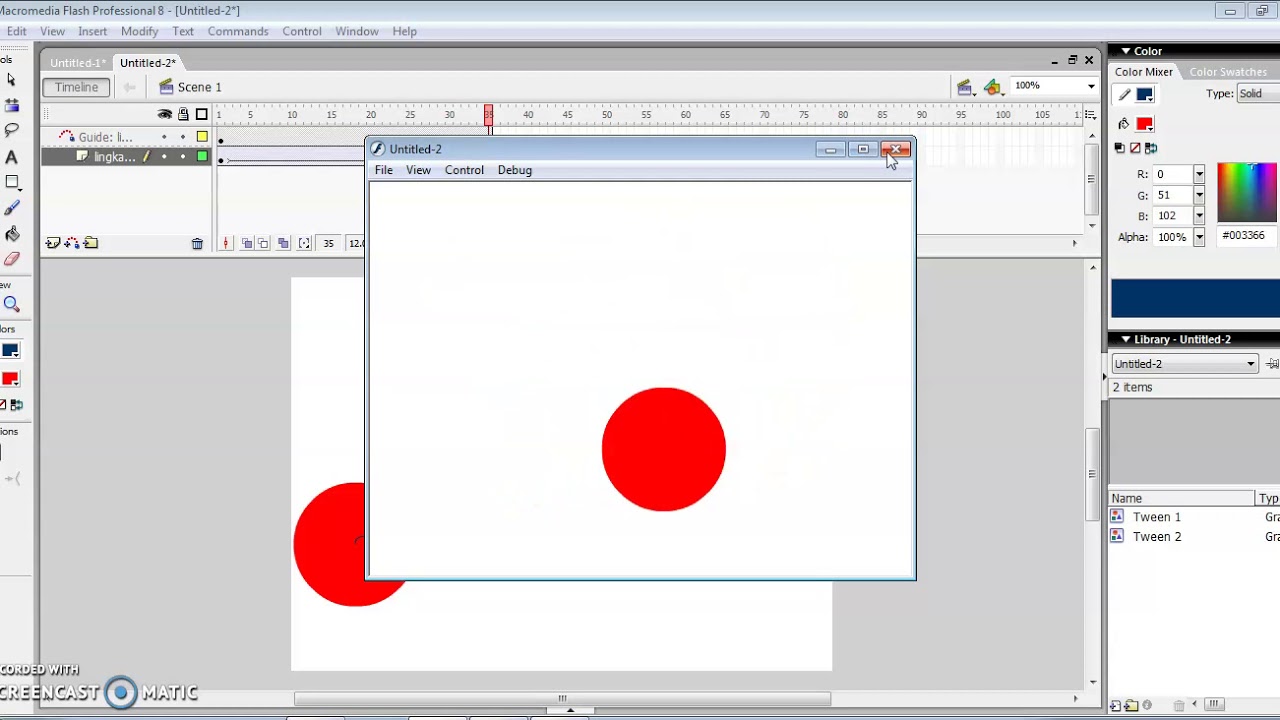Select the Text tool in Tools panel

[11, 157]
